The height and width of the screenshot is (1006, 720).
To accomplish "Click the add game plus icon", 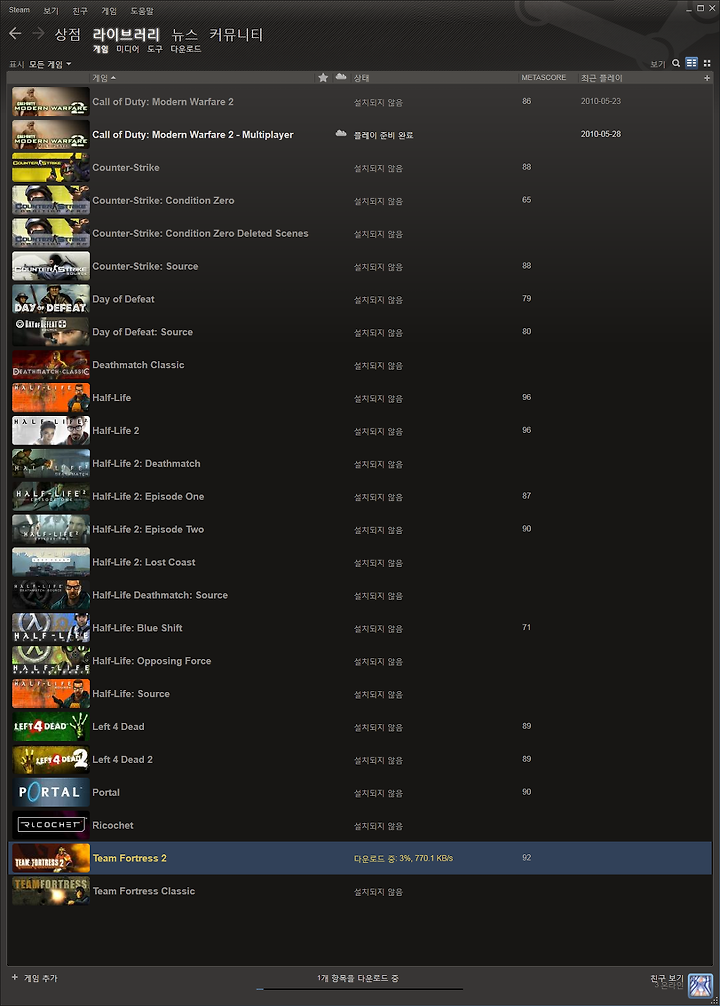I will [x=15, y=977].
